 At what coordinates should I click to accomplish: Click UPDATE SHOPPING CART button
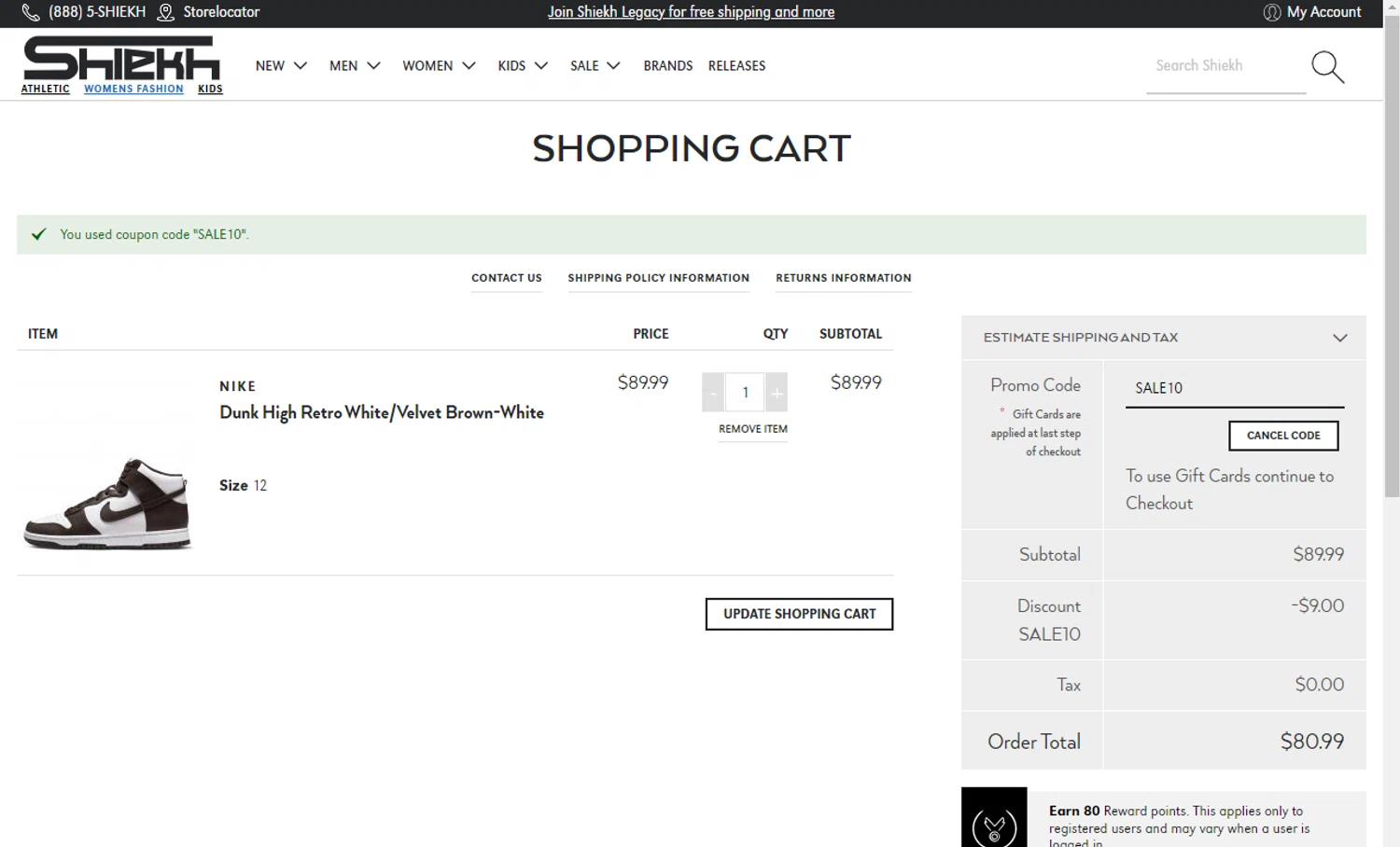(x=799, y=614)
